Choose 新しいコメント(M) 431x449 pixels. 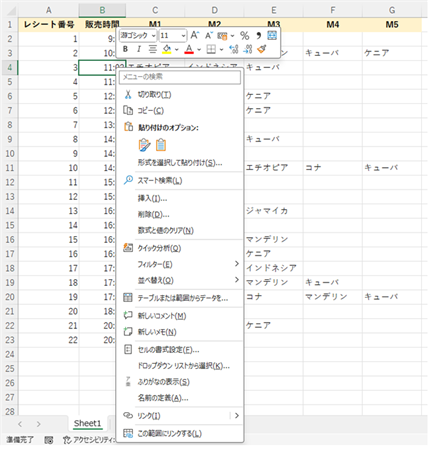click(x=180, y=316)
